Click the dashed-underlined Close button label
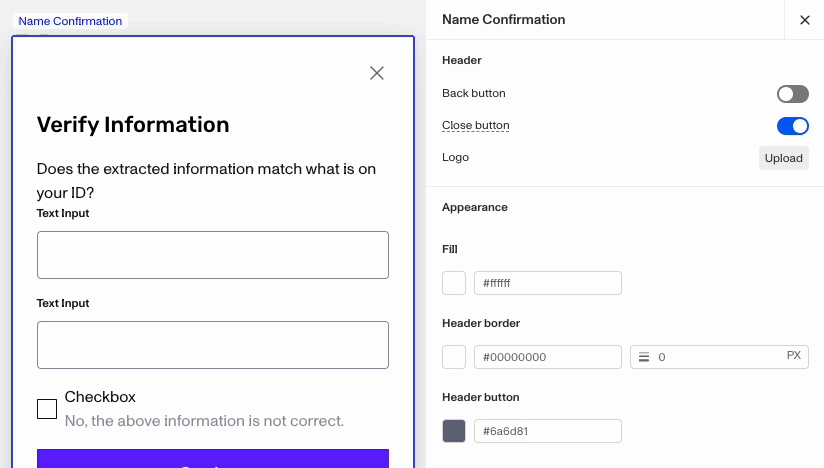 pos(476,126)
